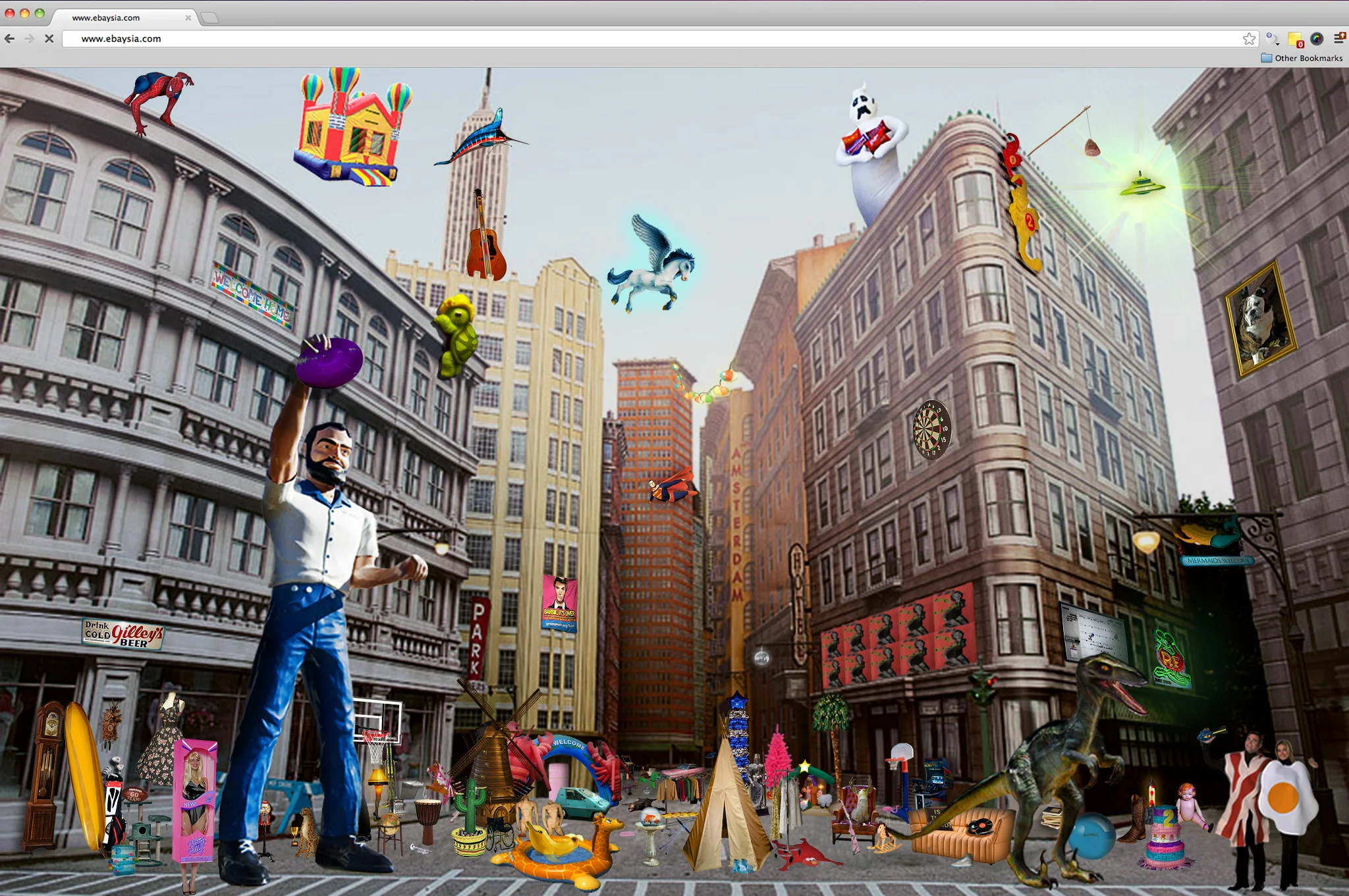Click the blue exercise ball

click(x=1091, y=835)
